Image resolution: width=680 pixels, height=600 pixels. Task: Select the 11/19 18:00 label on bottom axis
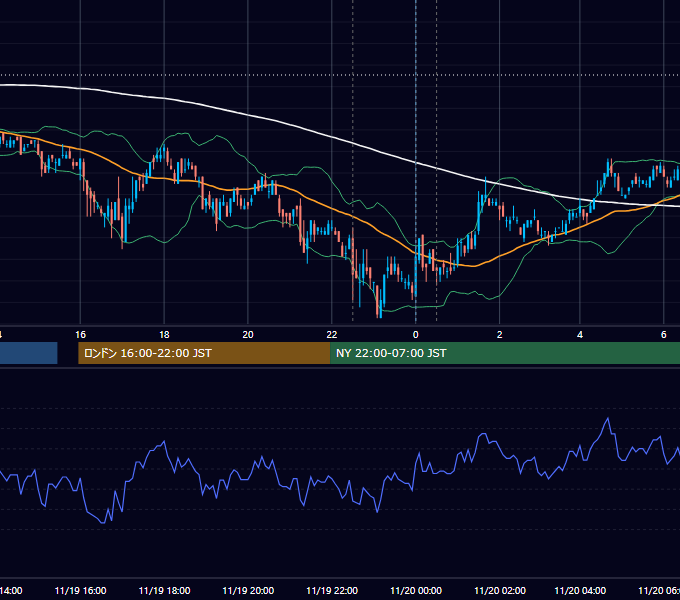tap(164, 590)
